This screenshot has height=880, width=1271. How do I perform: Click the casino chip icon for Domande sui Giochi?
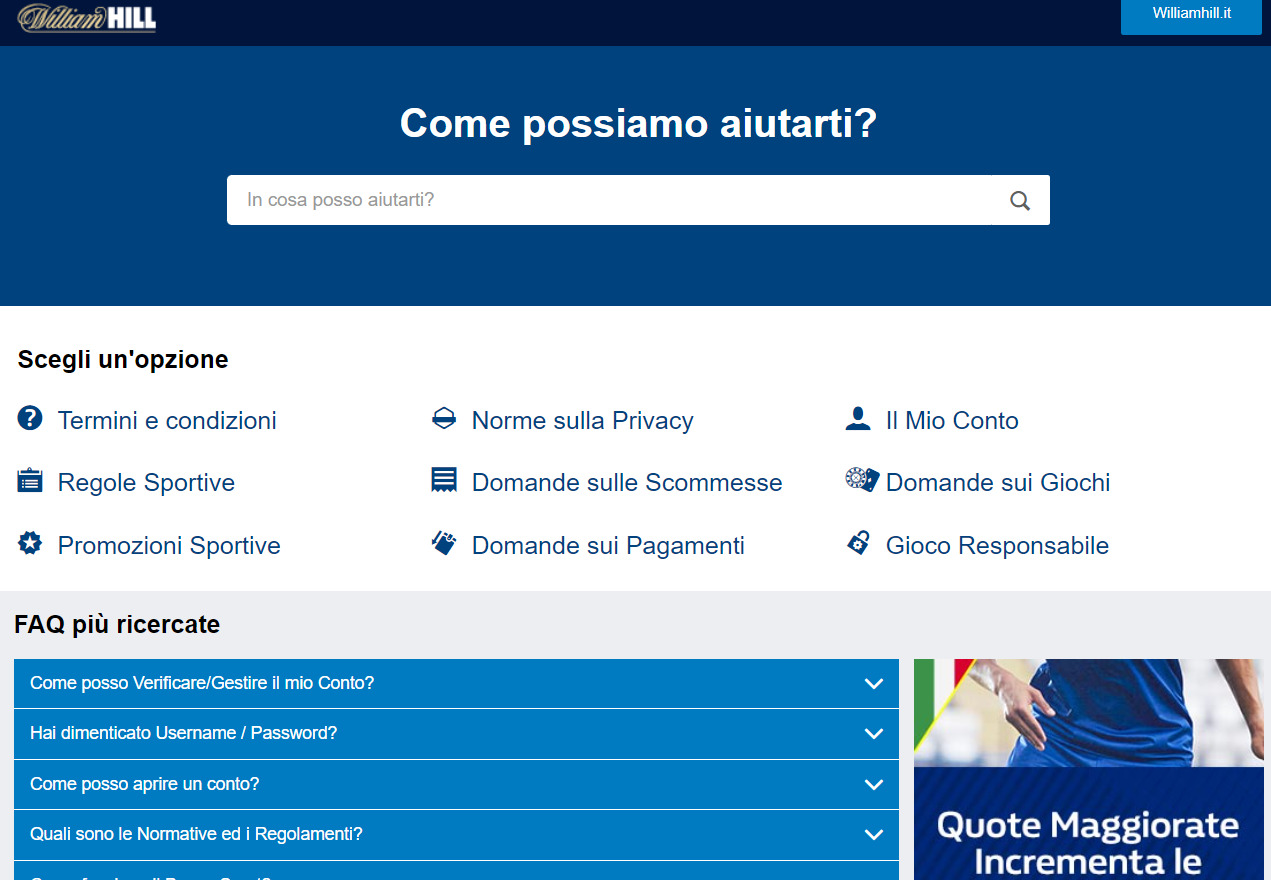[862, 480]
